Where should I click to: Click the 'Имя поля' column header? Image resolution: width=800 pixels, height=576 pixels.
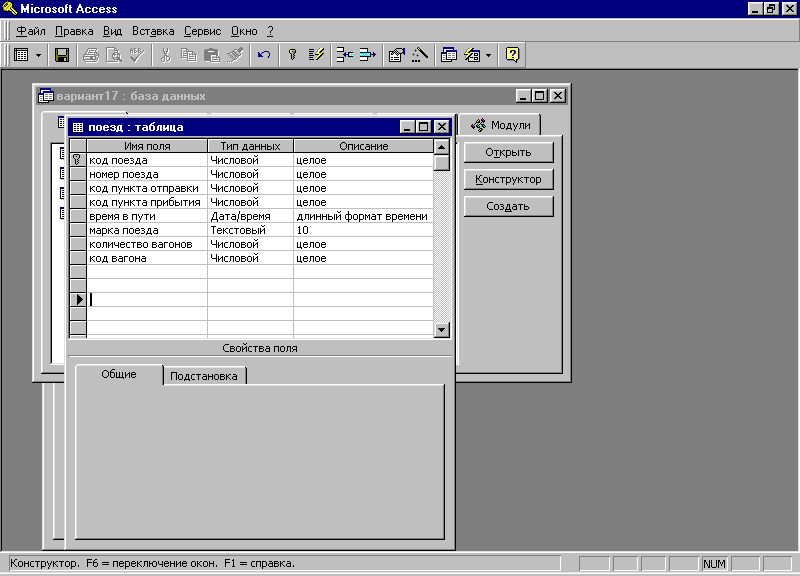coord(147,146)
